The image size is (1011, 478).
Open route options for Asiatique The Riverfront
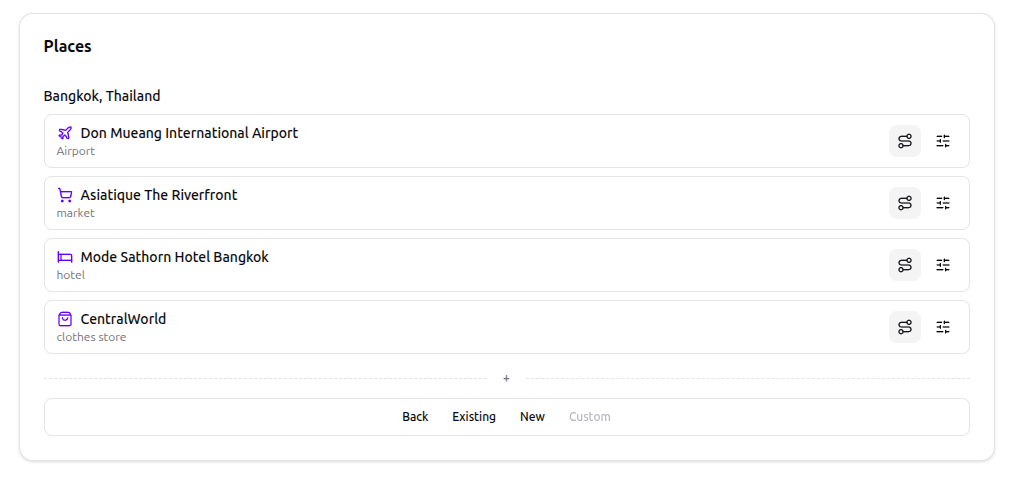click(x=904, y=203)
